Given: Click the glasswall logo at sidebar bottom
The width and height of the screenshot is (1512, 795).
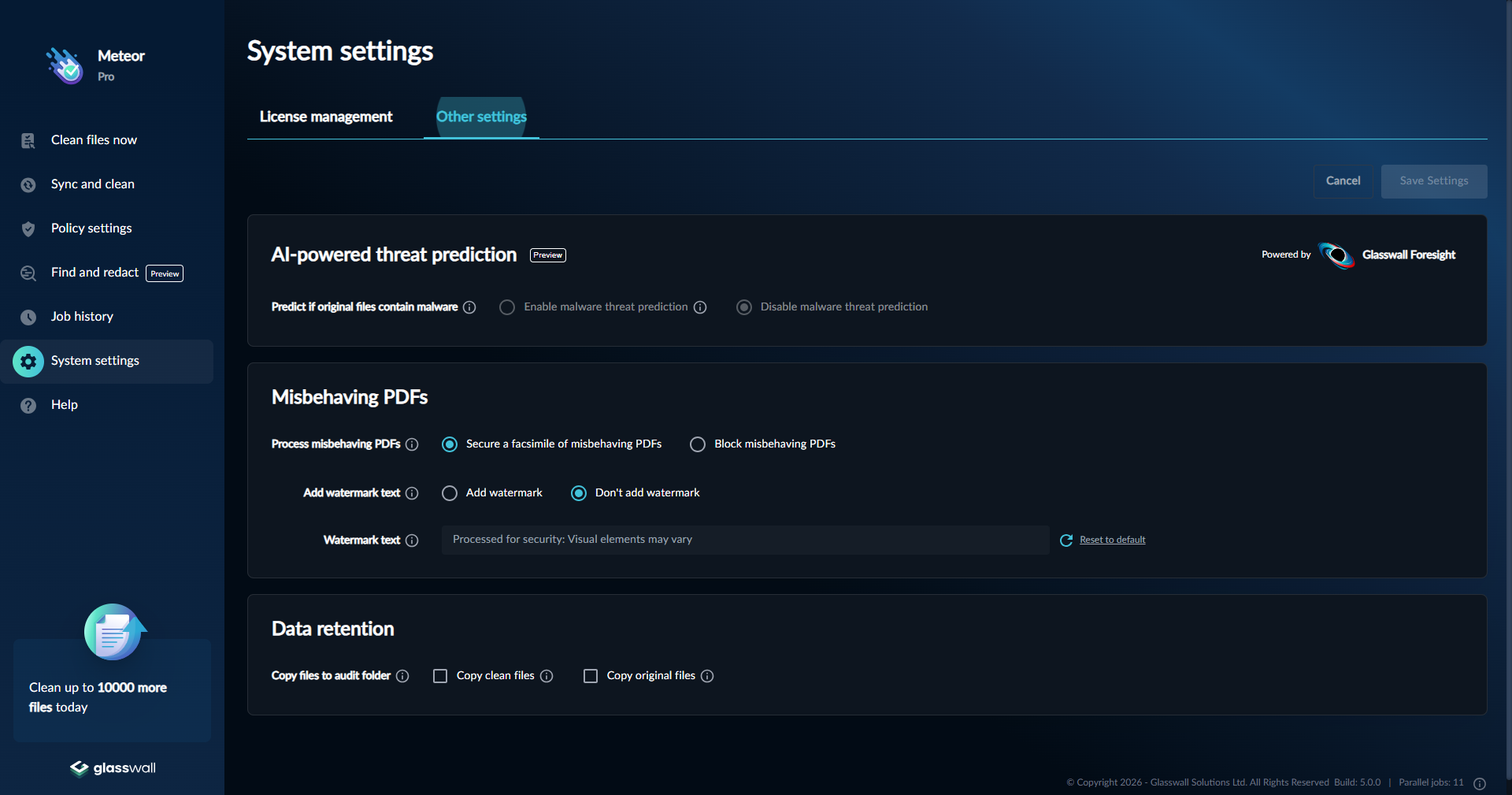Looking at the screenshot, I should point(111,768).
